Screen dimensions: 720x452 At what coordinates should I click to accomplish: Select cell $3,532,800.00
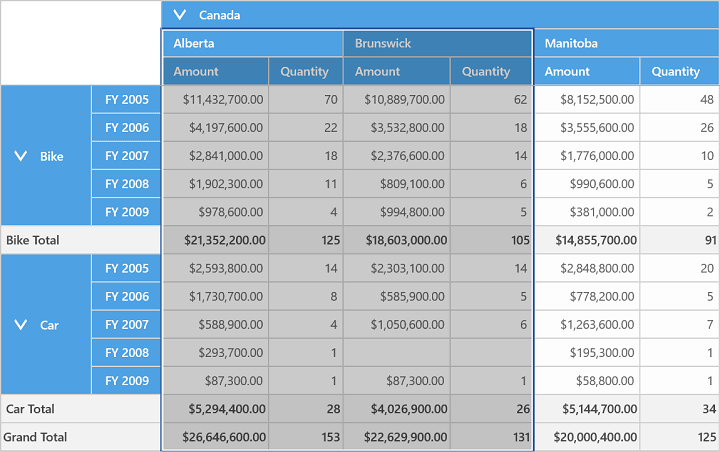click(x=397, y=128)
